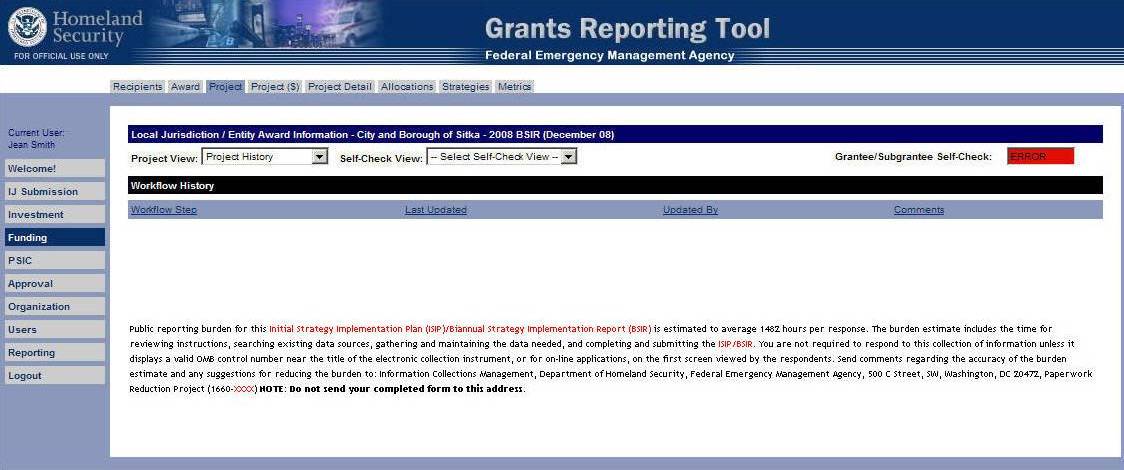The height and width of the screenshot is (470, 1124).
Task: Open the PSIC sidebar item
Action: click(54, 260)
